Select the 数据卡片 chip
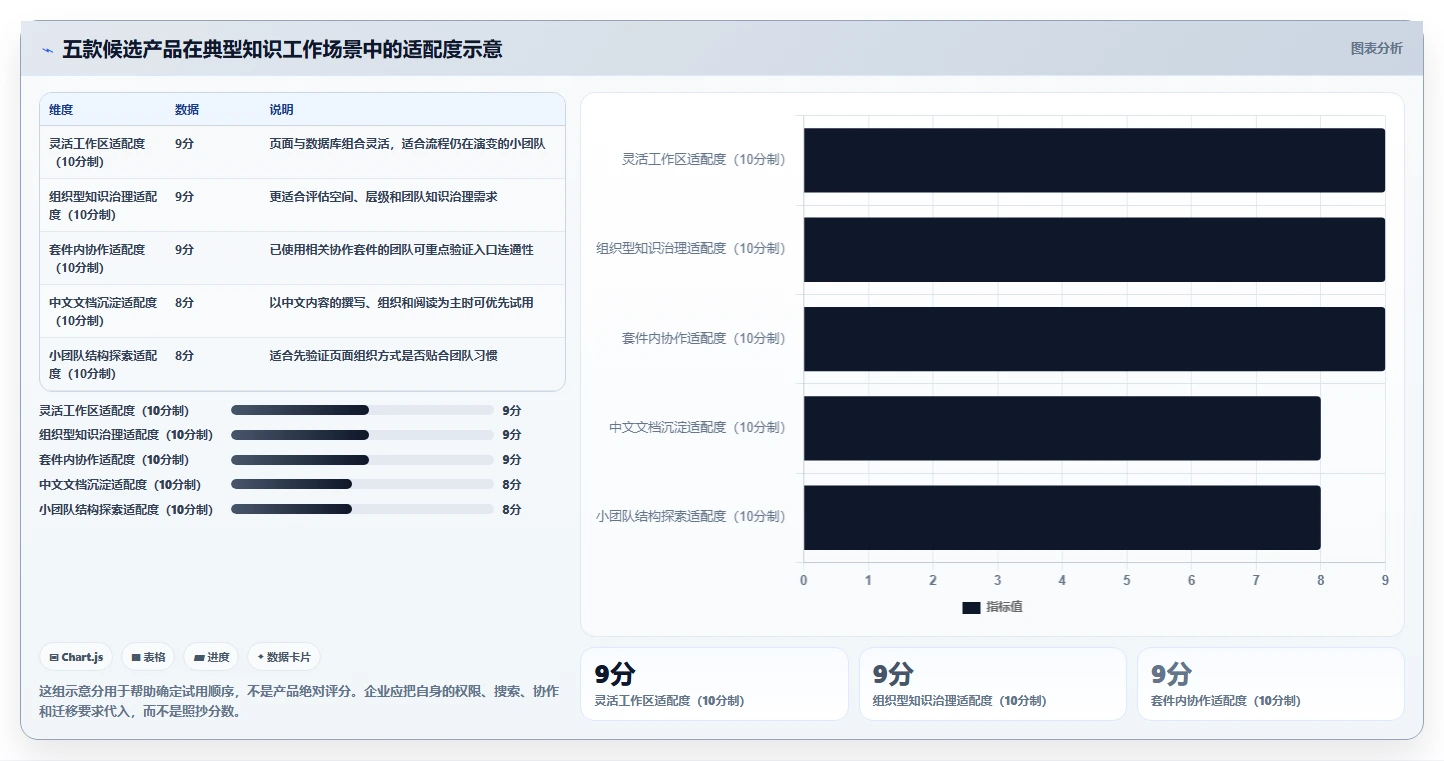The width and height of the screenshot is (1444, 761). tap(284, 657)
